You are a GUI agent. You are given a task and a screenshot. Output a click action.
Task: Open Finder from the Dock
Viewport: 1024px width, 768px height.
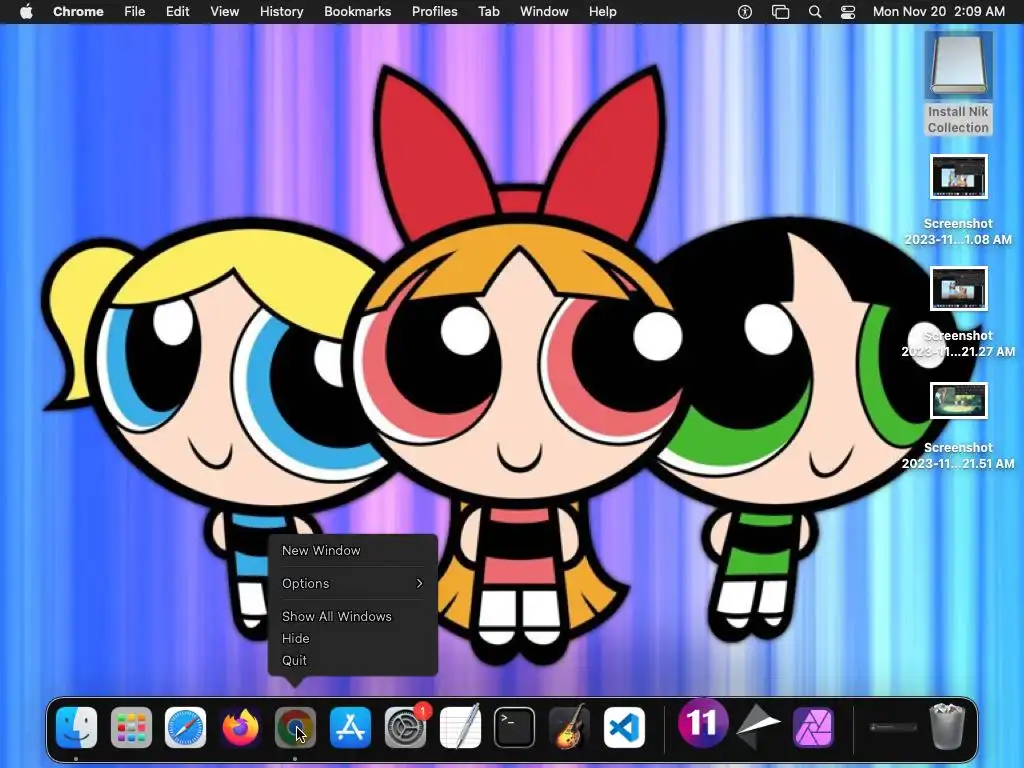[76, 728]
